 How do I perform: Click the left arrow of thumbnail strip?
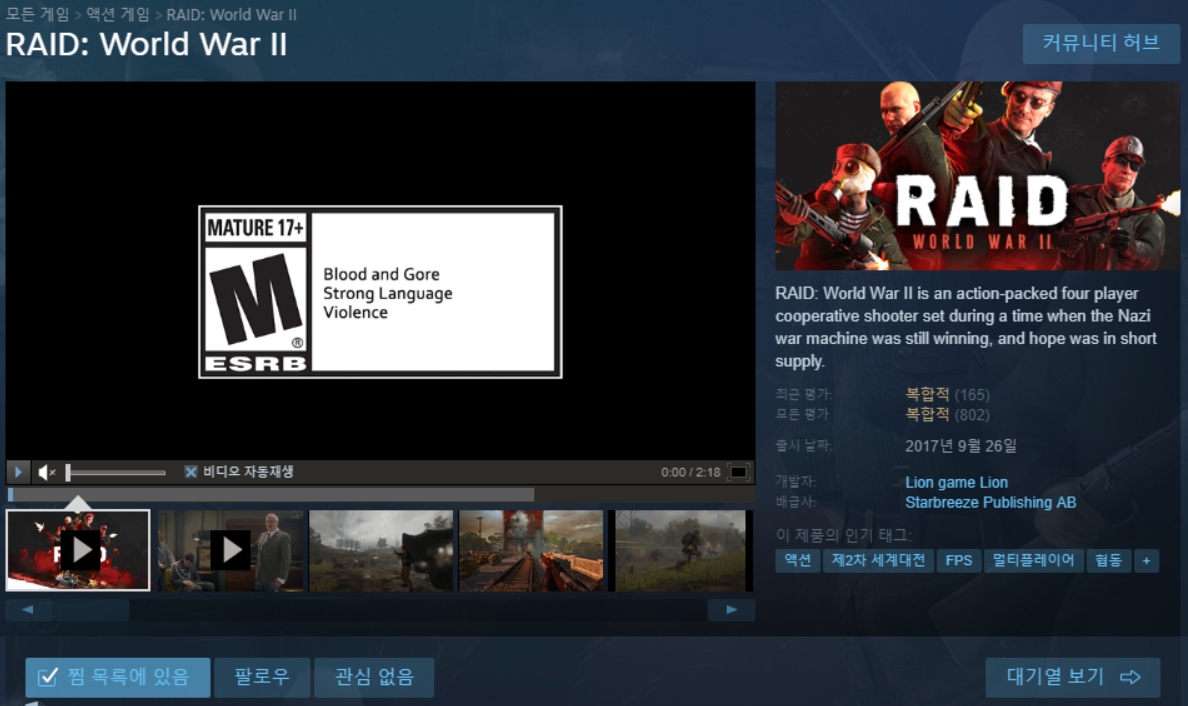coord(28,610)
